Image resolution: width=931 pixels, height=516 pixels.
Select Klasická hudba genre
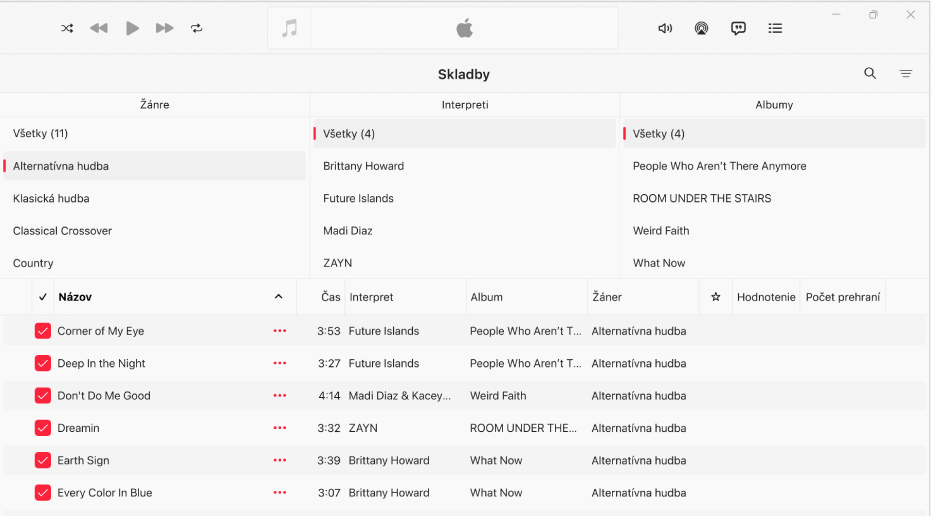(154, 198)
